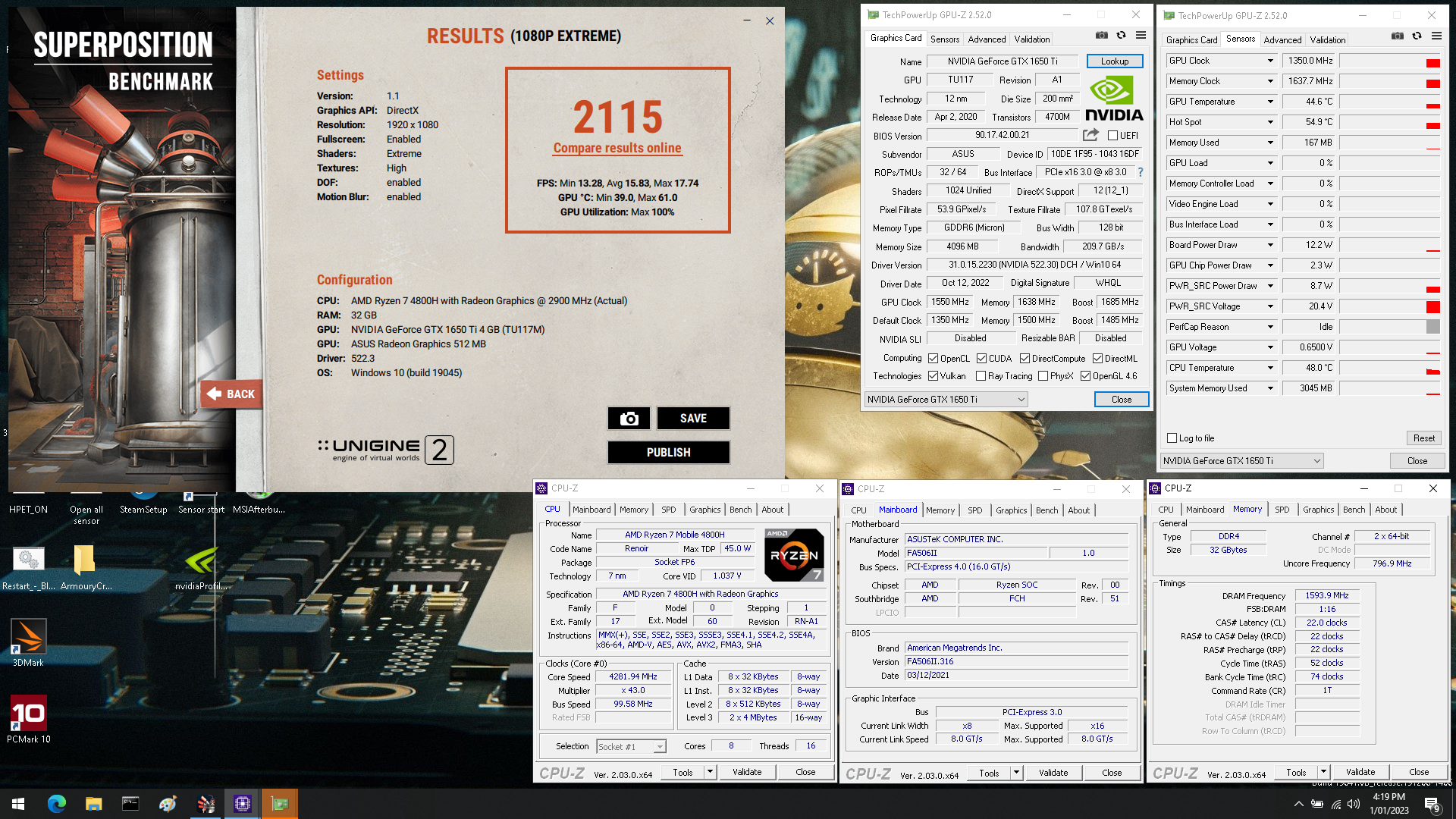This screenshot has height=819, width=1456.
Task: Open hamburger menu in GPU-Z Sensors window
Action: [x=1436, y=36]
